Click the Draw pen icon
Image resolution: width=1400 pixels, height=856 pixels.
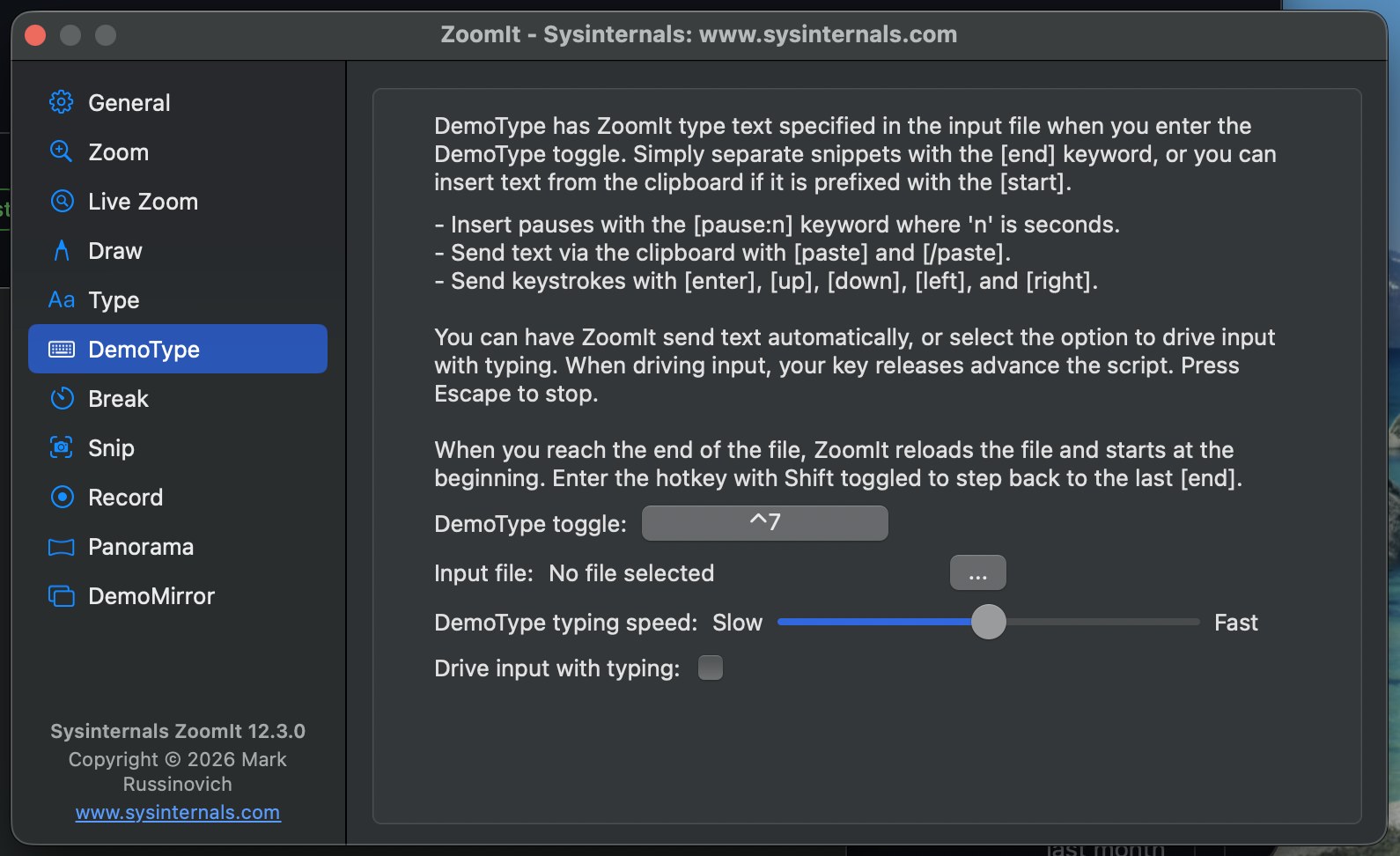(62, 251)
